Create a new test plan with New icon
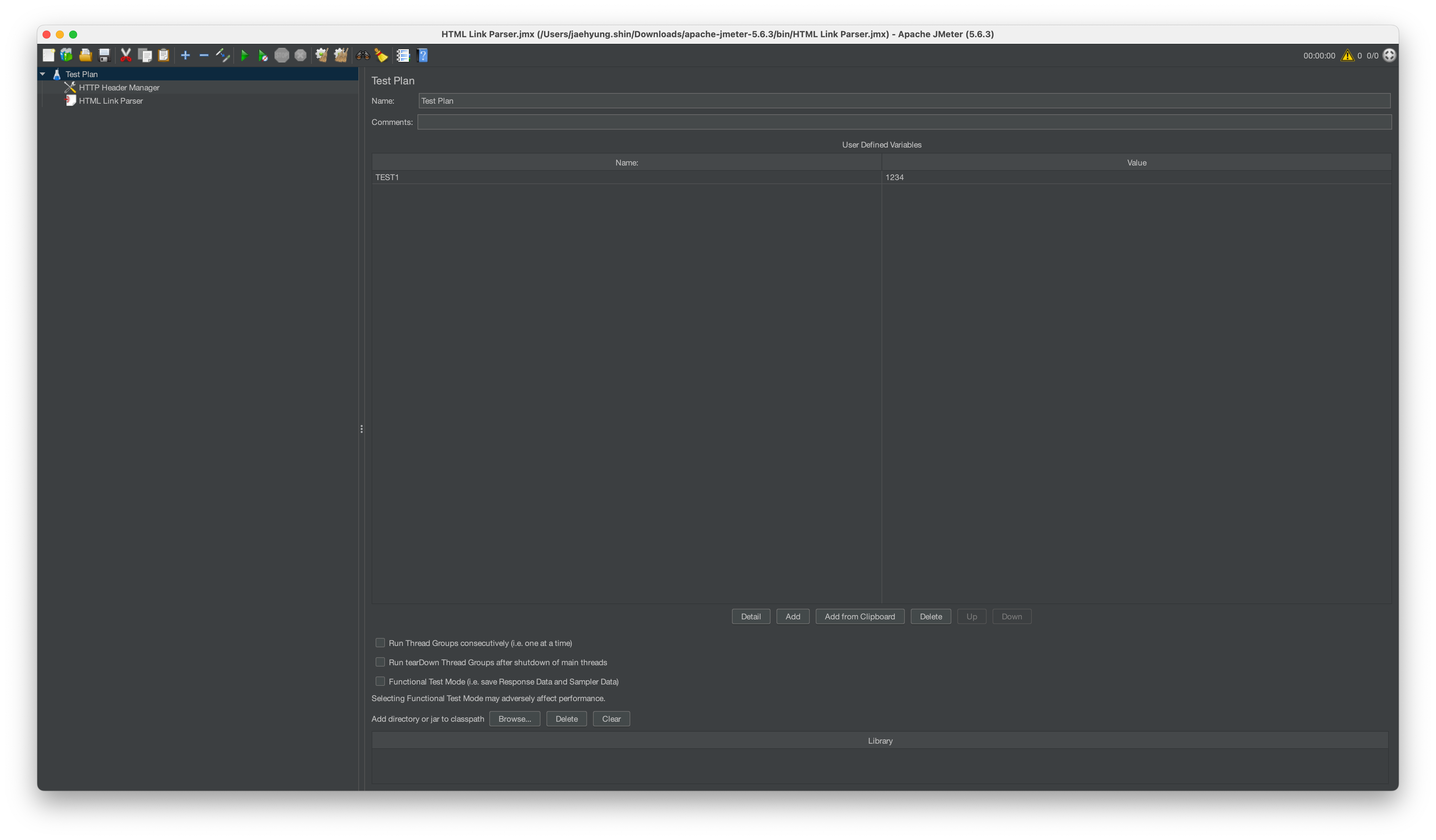 [49, 55]
